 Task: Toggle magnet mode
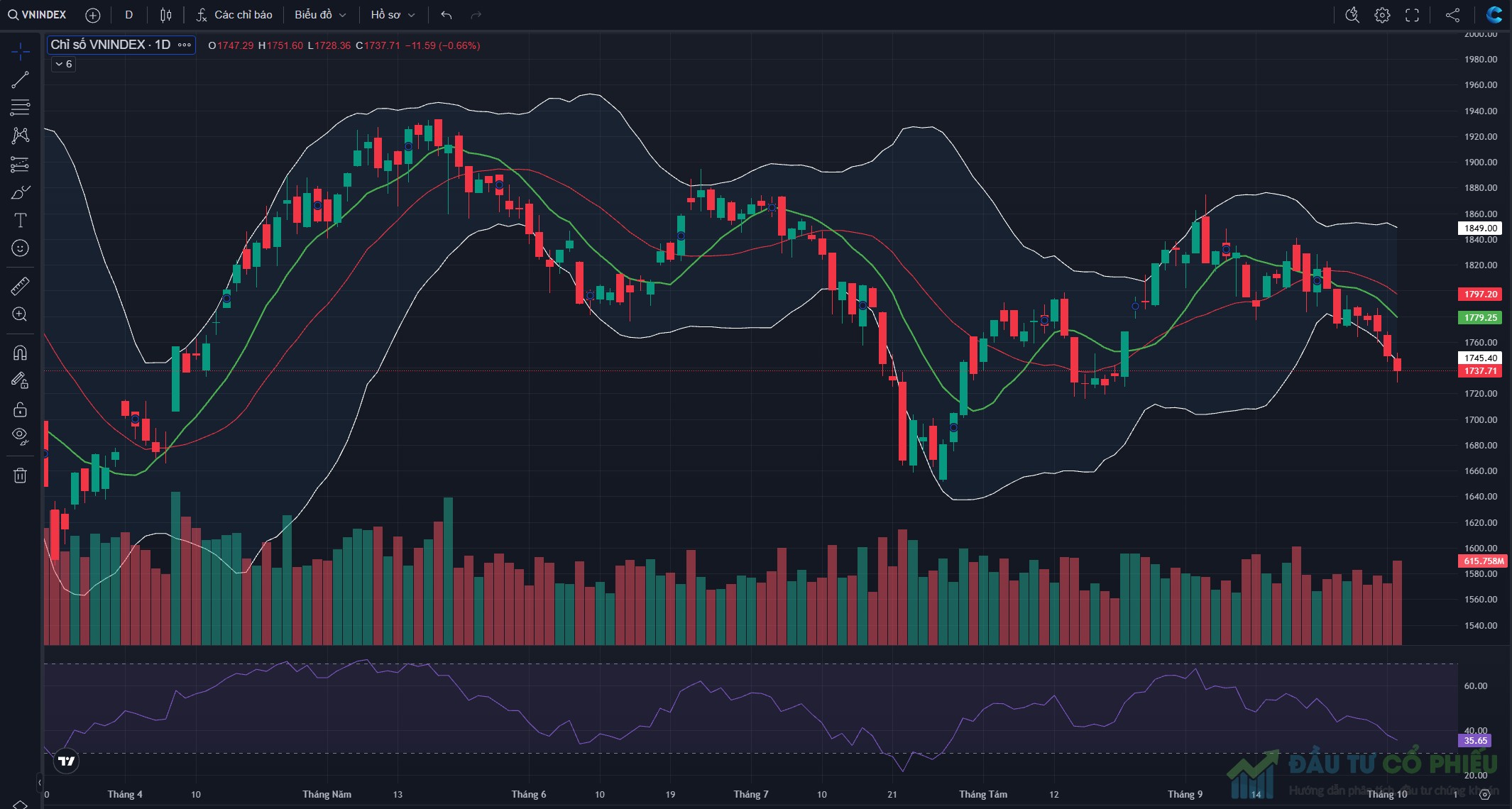pyautogui.click(x=20, y=353)
